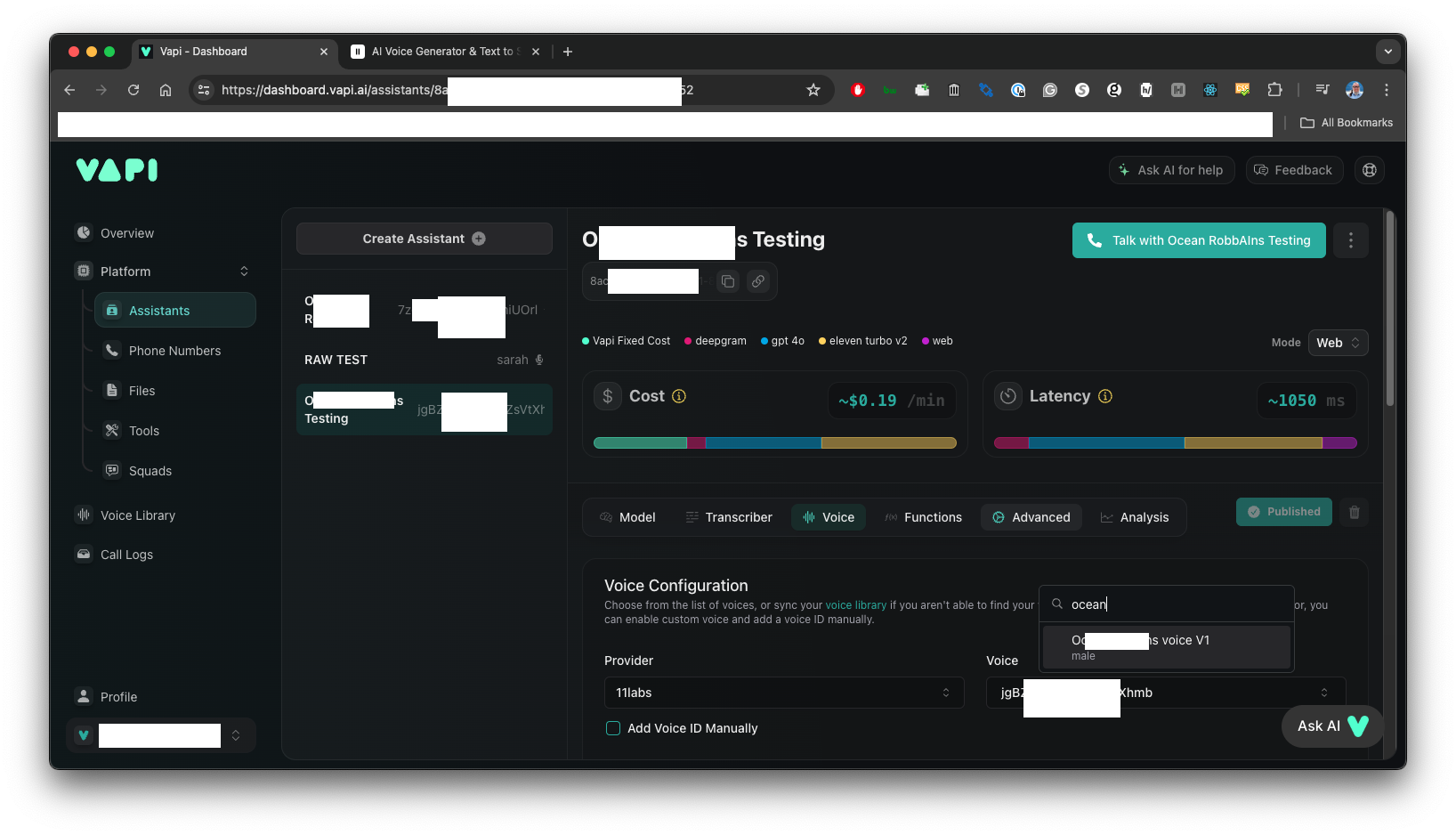Viewport: 1456px width, 835px height.
Task: Click the deepgram legend item
Action: tap(716, 341)
